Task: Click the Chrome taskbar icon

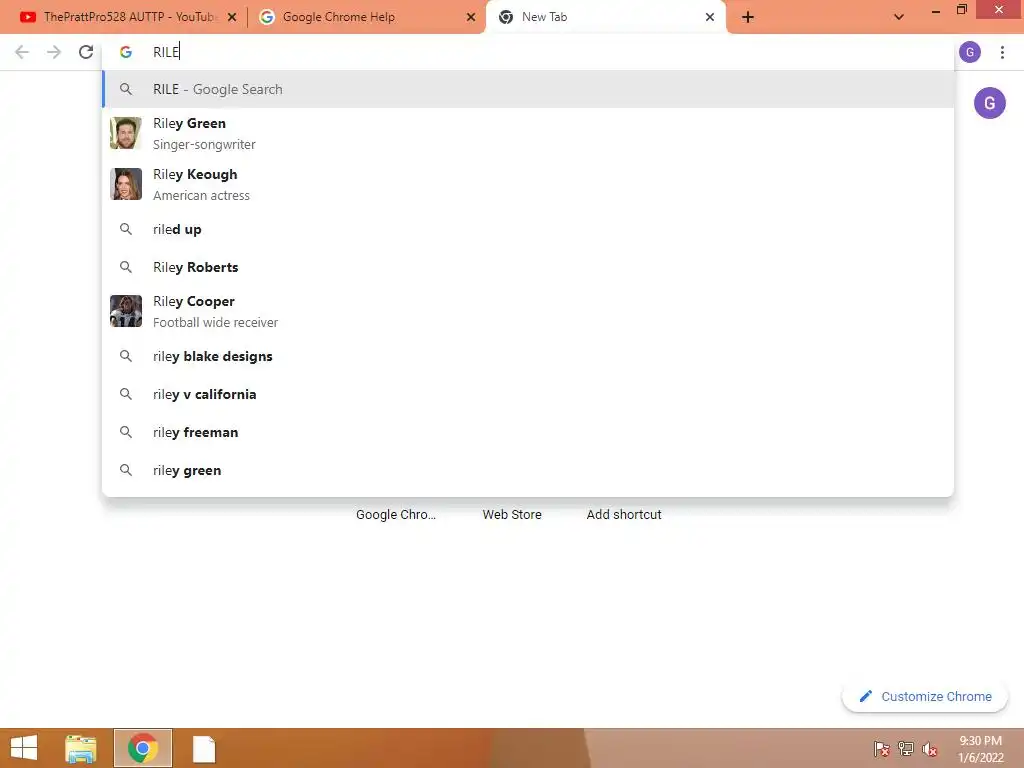Action: click(143, 748)
